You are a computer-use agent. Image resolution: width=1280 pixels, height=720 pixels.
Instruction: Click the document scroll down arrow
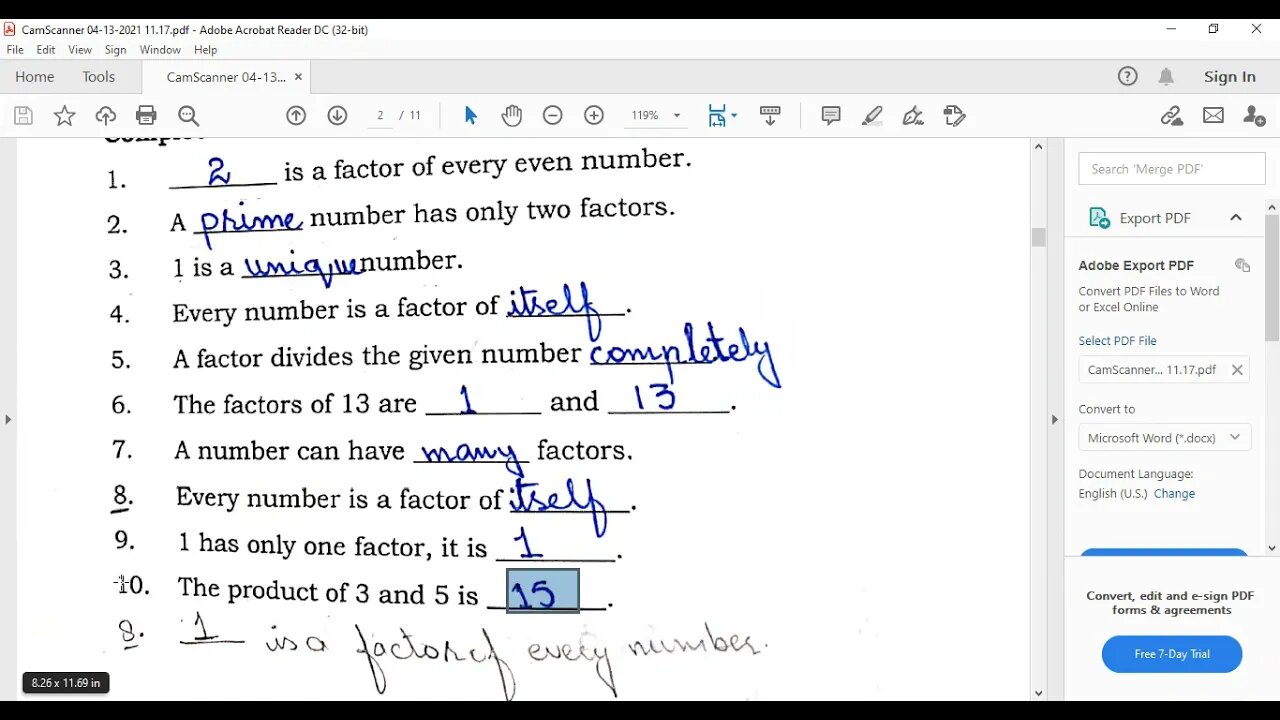click(x=1038, y=693)
